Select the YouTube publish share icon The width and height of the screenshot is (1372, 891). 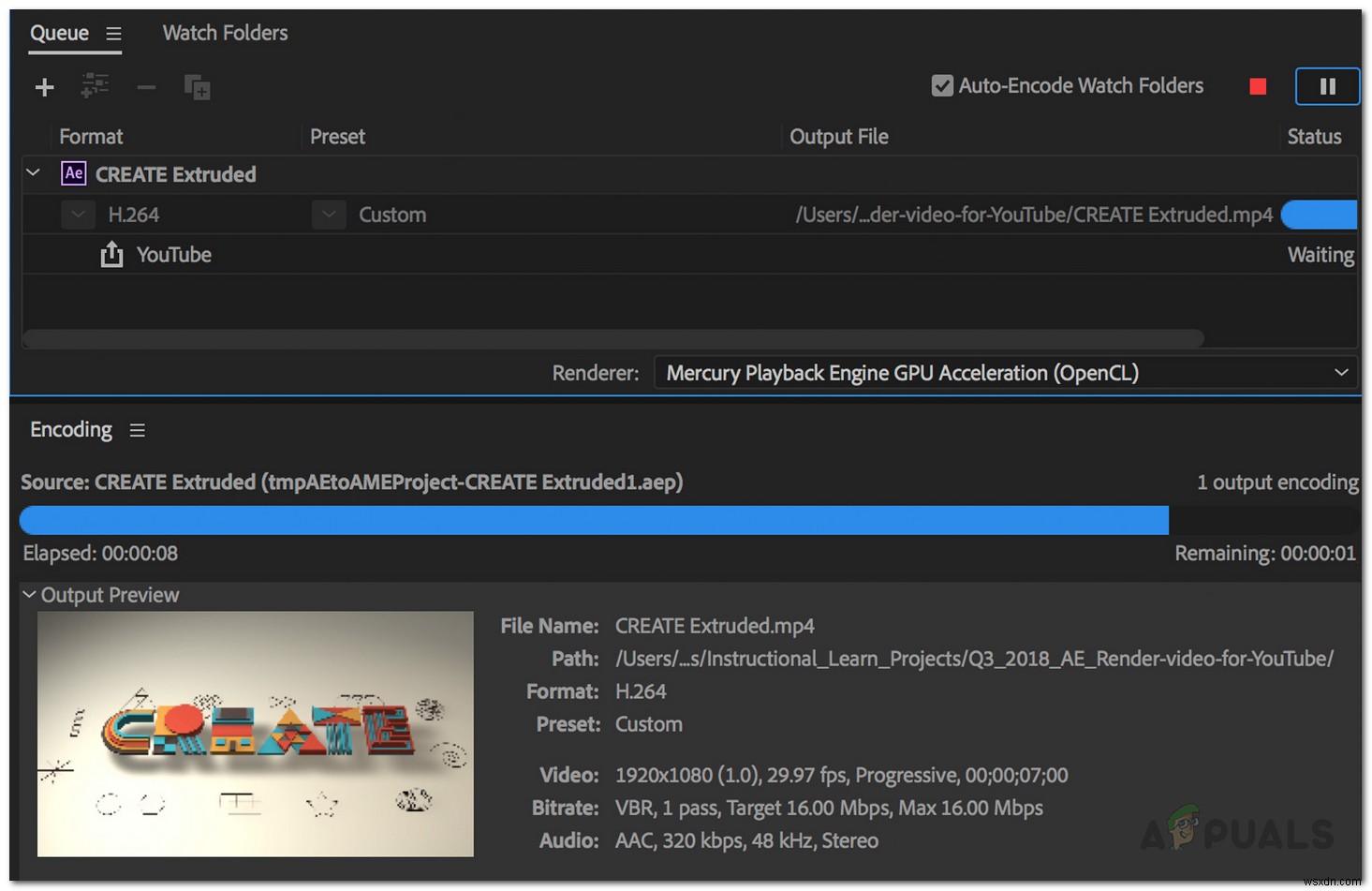click(111, 254)
